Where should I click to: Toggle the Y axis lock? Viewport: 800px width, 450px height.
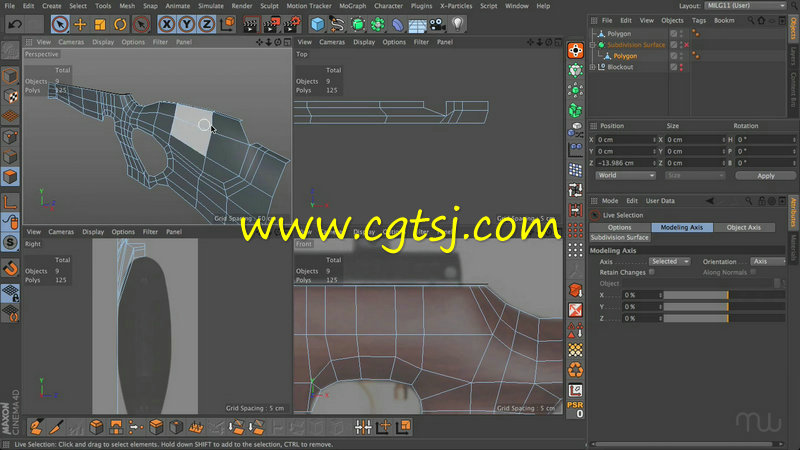click(187, 24)
